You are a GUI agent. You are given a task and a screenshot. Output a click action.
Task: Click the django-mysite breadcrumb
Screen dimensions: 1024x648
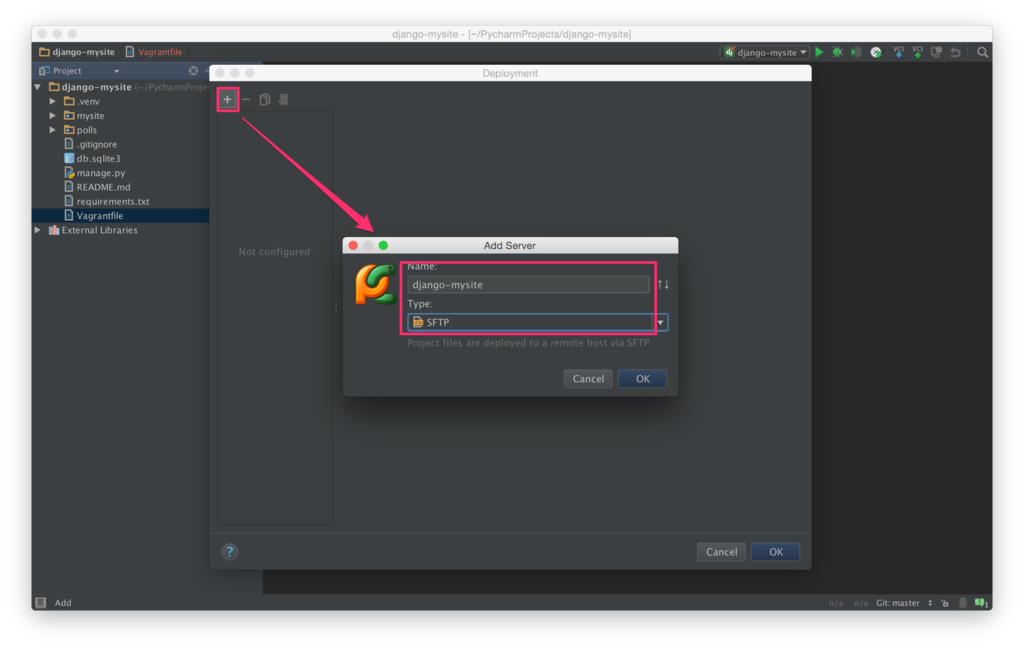pos(77,52)
